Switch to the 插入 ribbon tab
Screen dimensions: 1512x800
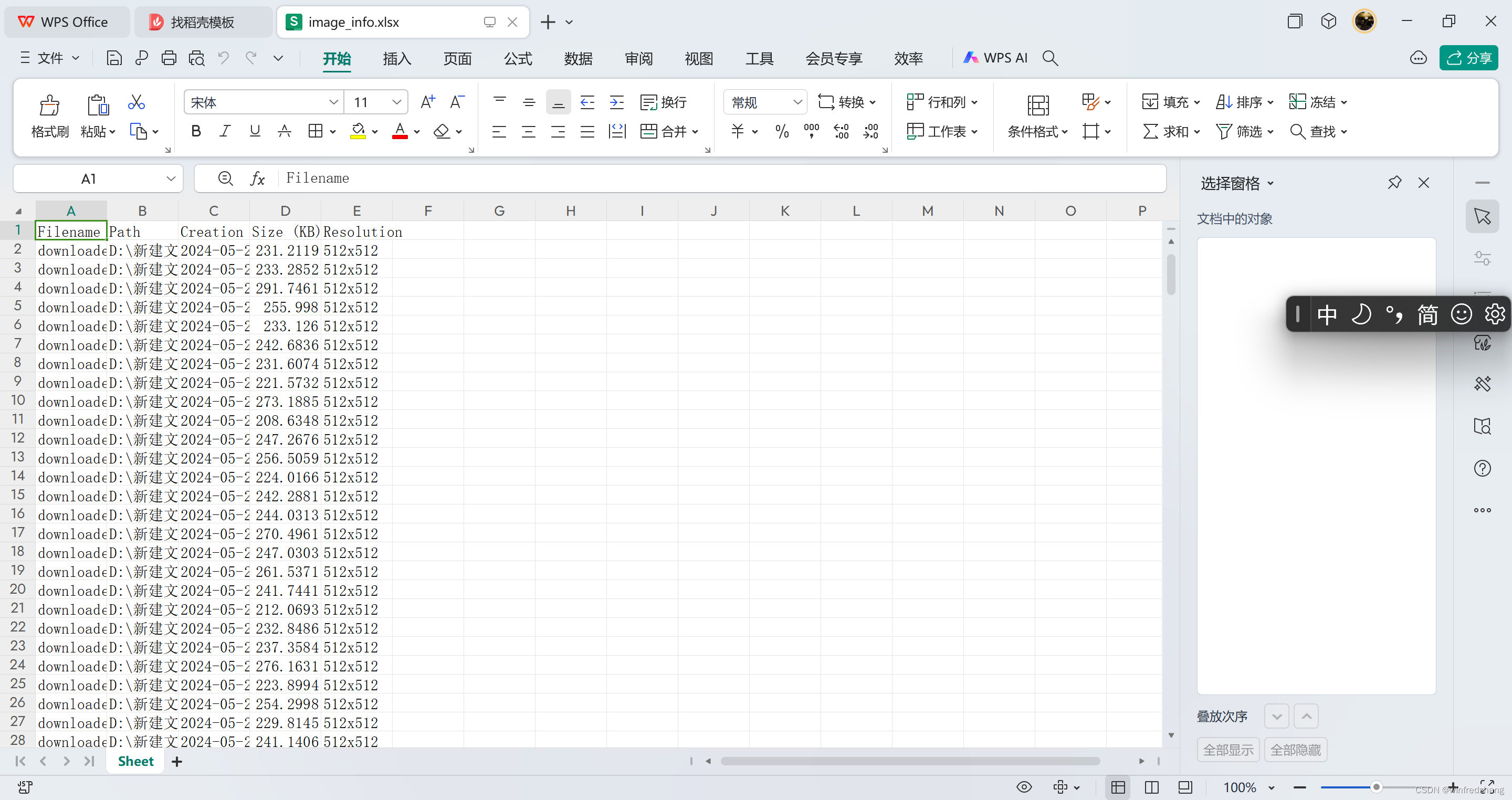click(397, 59)
